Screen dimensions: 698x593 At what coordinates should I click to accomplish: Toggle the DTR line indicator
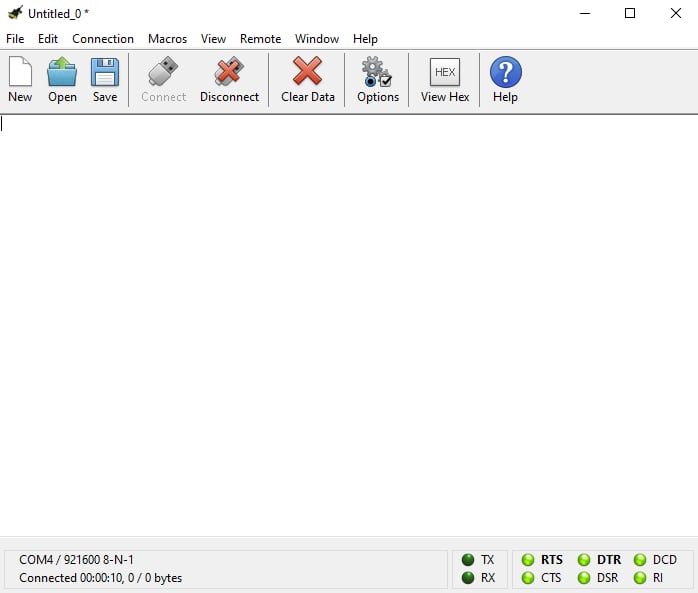584,559
